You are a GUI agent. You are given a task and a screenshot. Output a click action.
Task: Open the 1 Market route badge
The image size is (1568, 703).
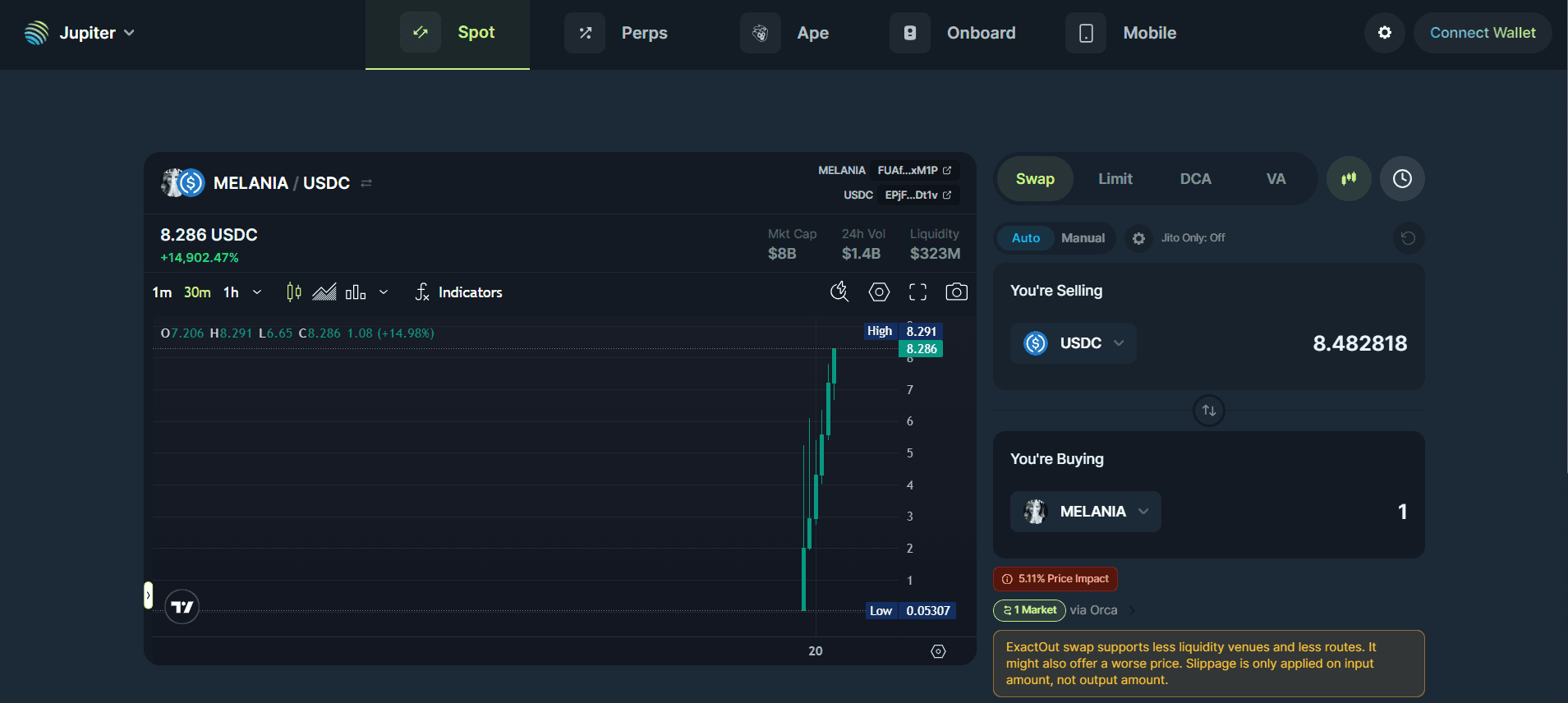[1029, 610]
